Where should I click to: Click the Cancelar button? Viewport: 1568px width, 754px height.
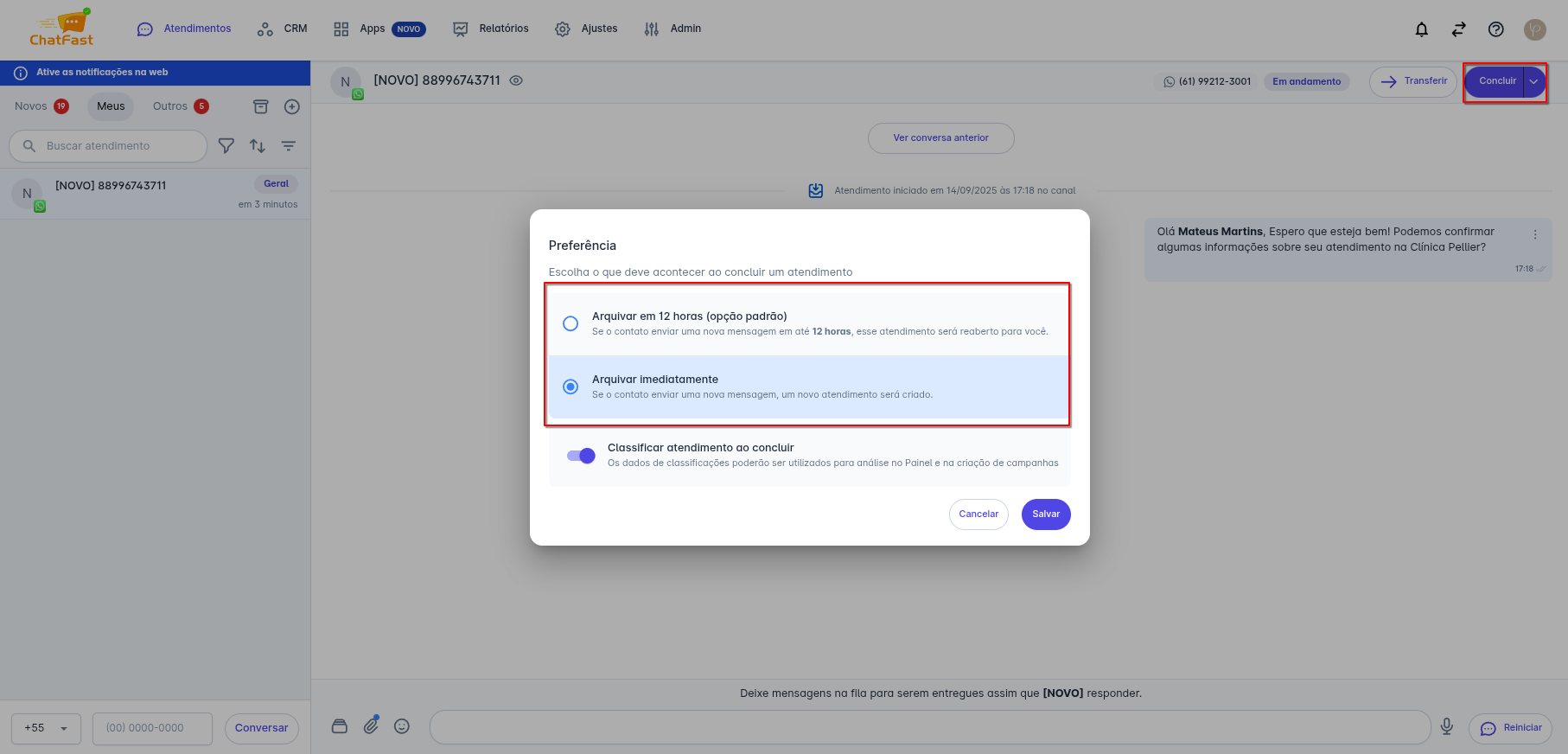tap(978, 514)
